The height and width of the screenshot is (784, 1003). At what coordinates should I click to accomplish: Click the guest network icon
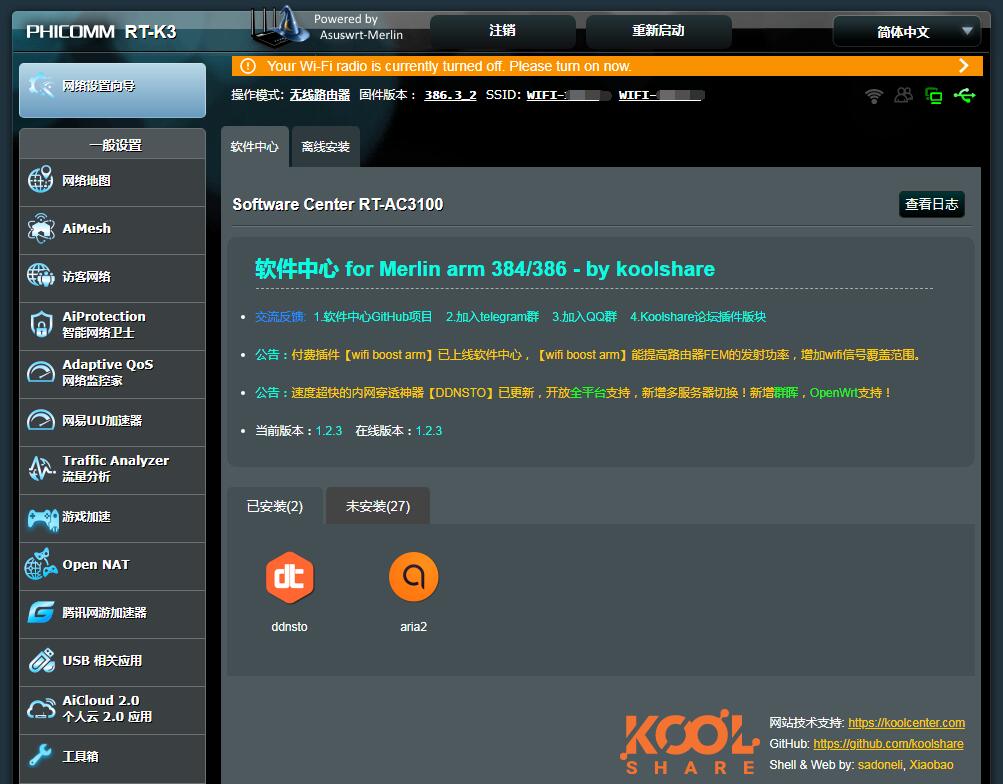point(41,276)
